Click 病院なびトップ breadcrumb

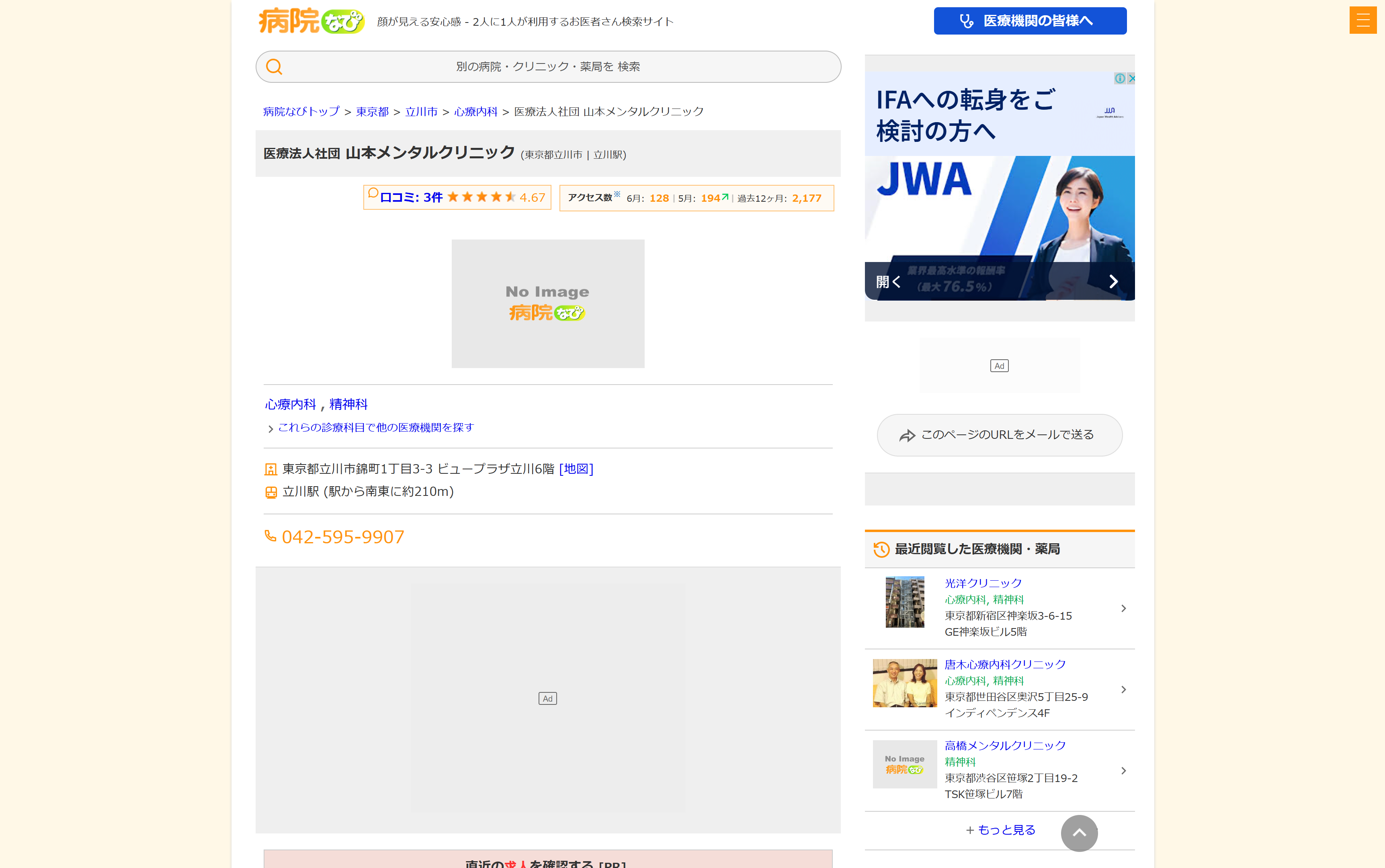[x=301, y=112]
